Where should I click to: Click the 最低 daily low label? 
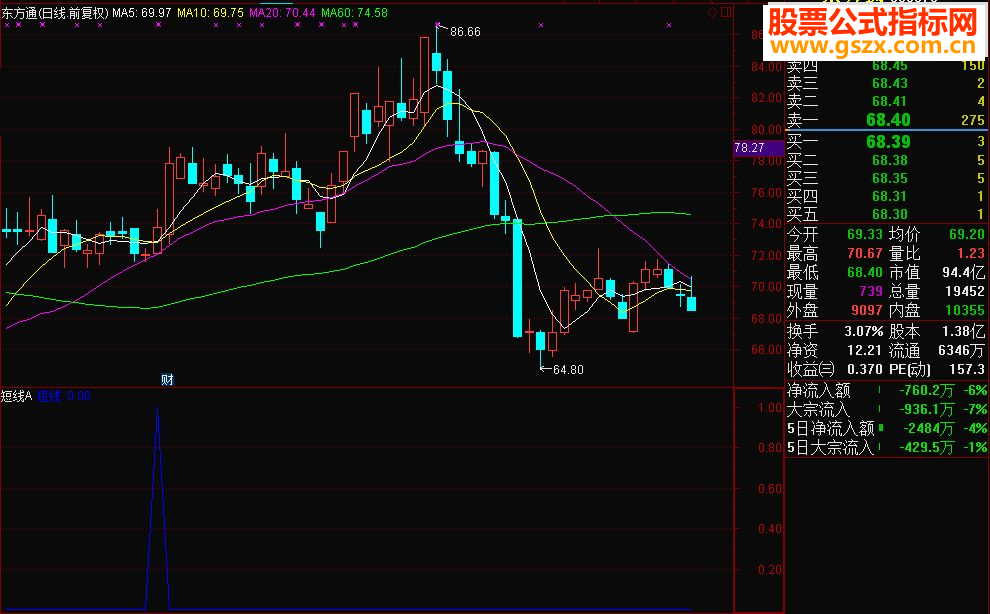(802, 272)
